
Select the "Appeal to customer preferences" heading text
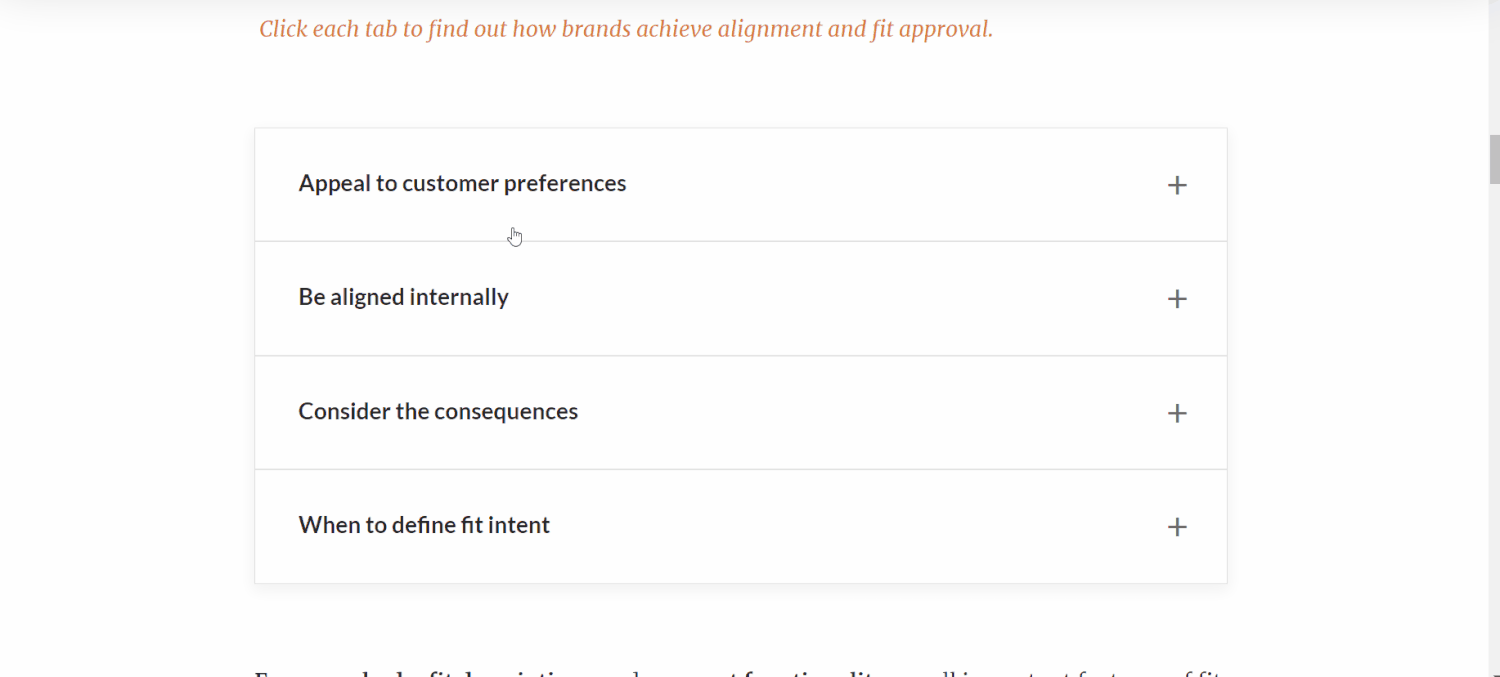point(462,183)
